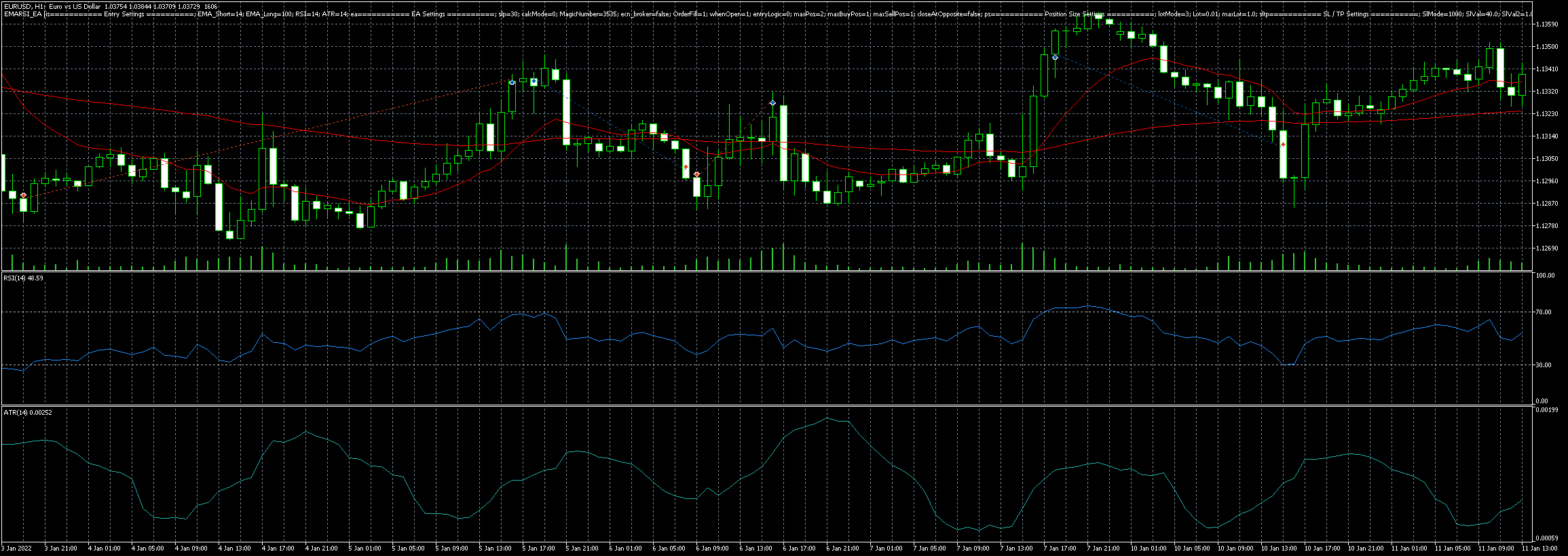Click the blue buy arrow on the 7 Jan 17:00 candle
1568x556 pixels.
(x=1055, y=58)
